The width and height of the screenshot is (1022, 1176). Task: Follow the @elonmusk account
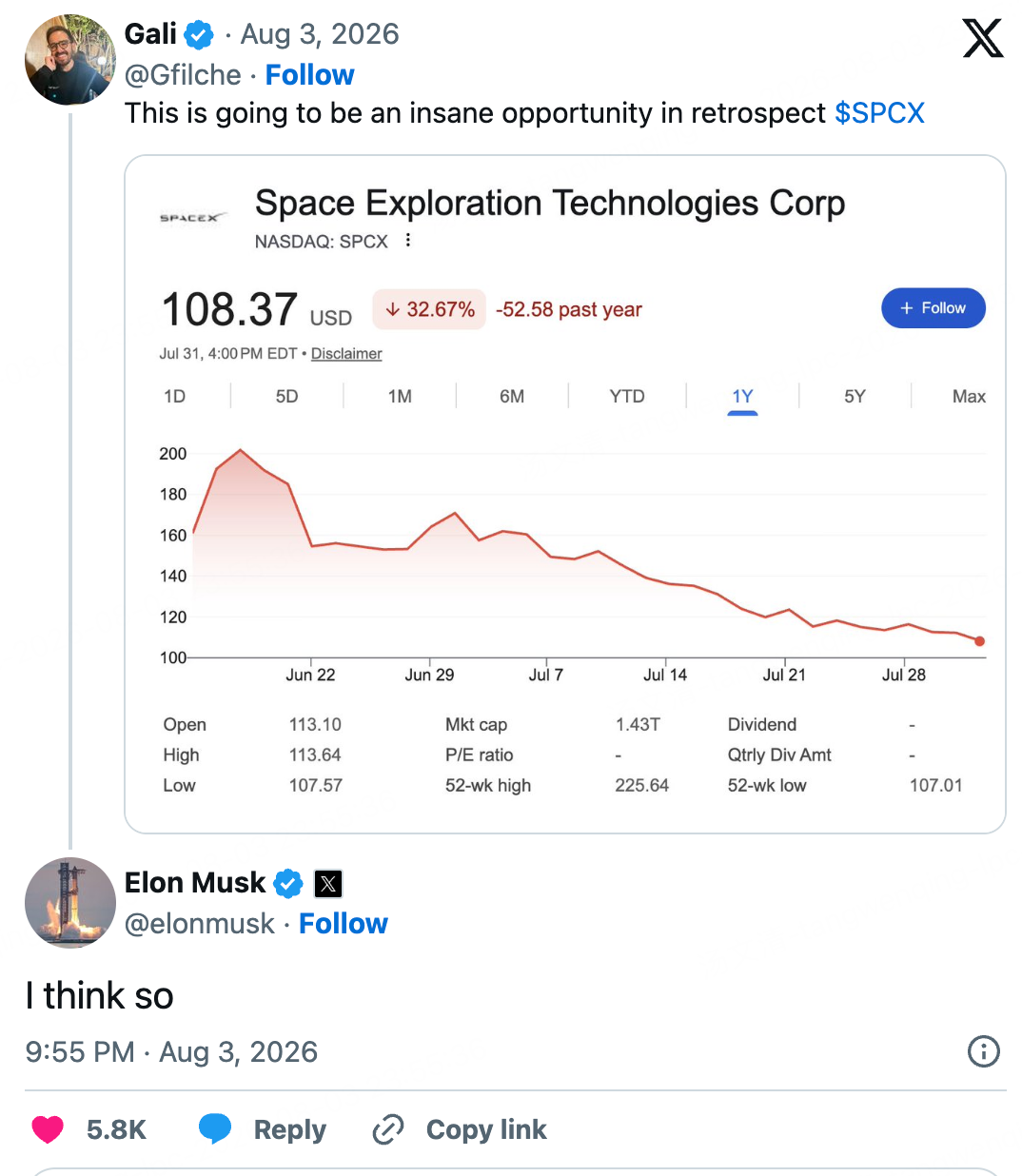click(344, 924)
